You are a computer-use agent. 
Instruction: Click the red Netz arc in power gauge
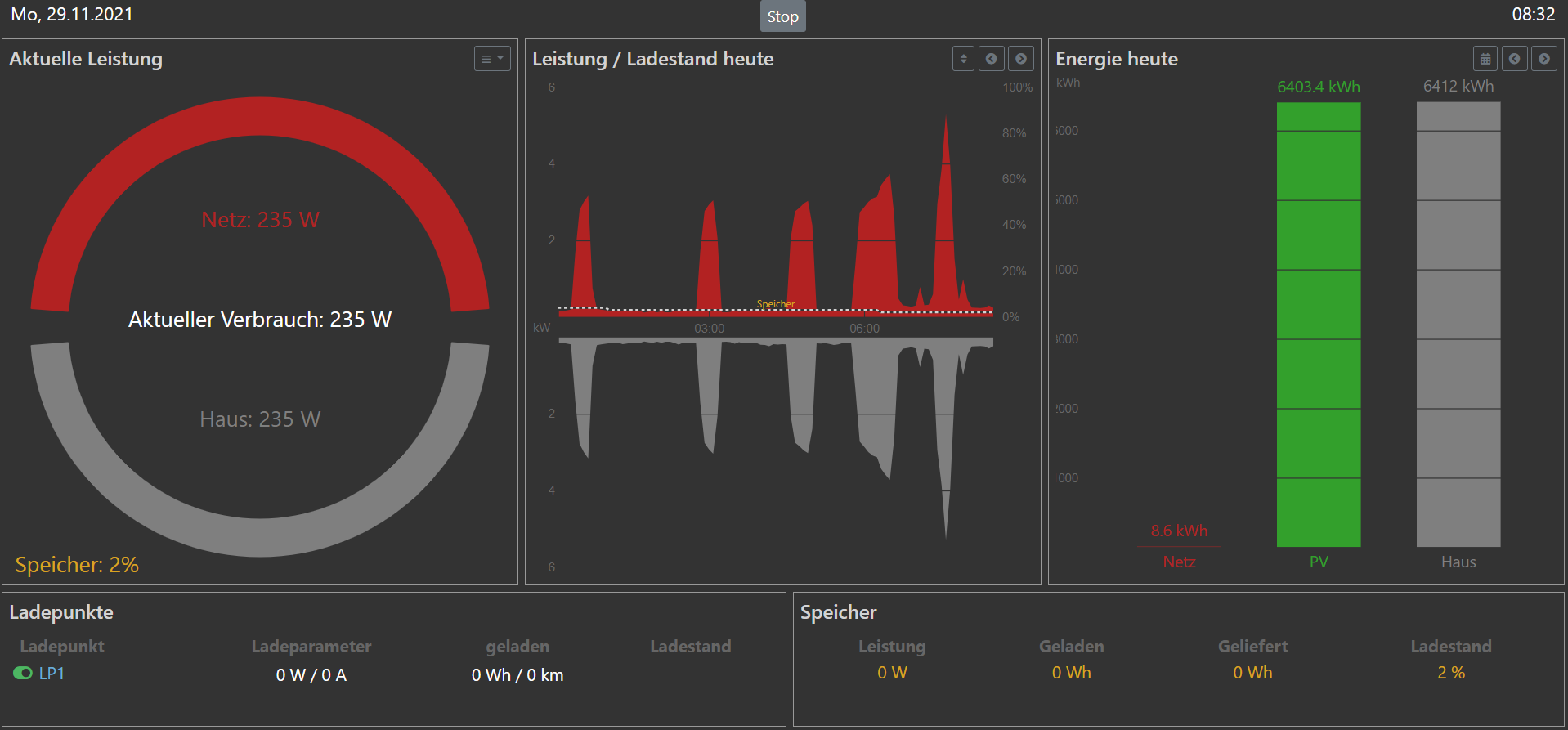pos(259,117)
